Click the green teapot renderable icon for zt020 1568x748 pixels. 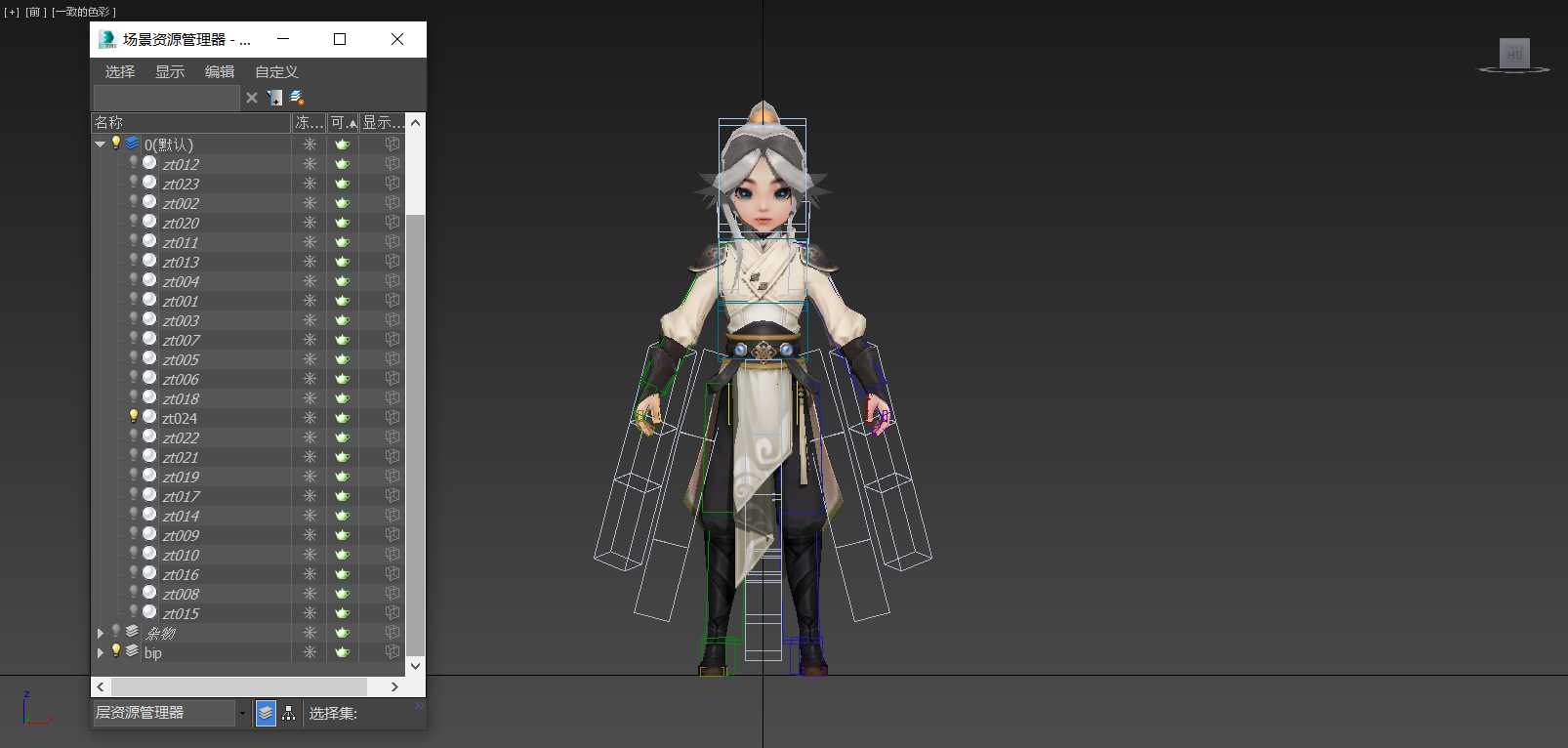tap(343, 223)
